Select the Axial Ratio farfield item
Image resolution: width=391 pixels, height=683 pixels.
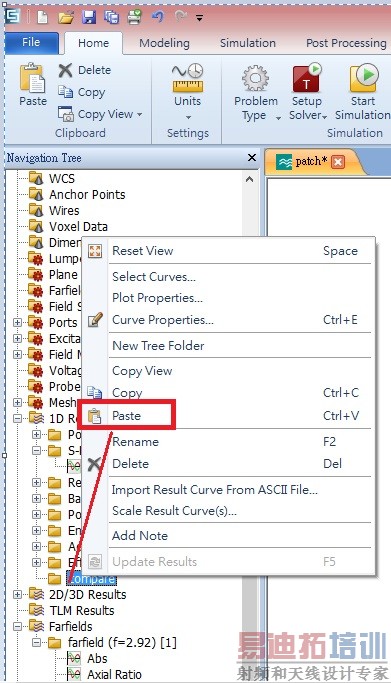point(114,674)
